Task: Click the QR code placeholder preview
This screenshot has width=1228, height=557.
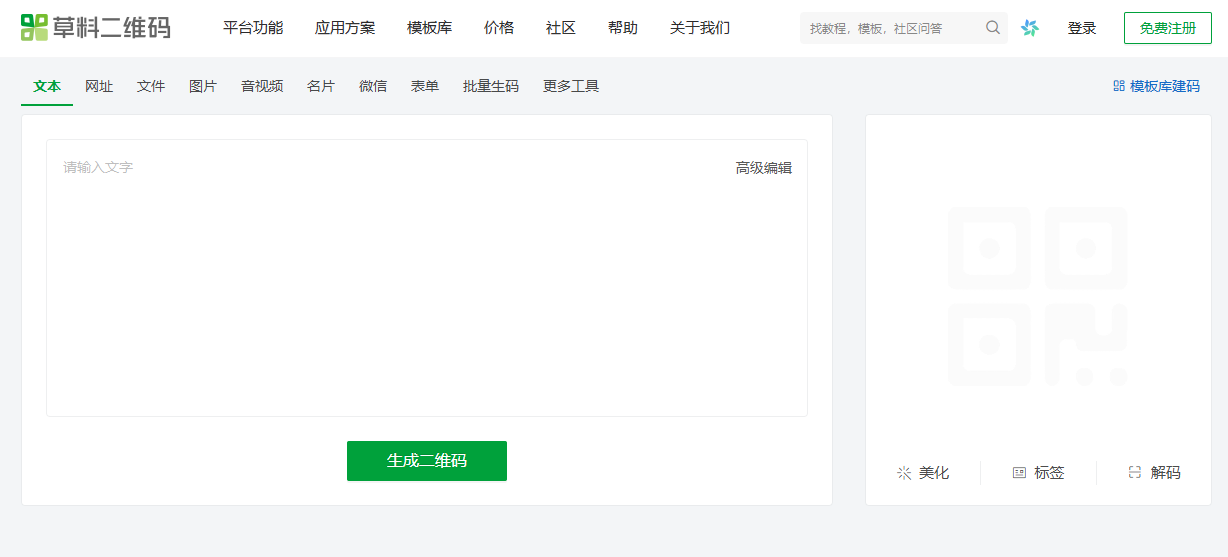Action: click(1037, 296)
